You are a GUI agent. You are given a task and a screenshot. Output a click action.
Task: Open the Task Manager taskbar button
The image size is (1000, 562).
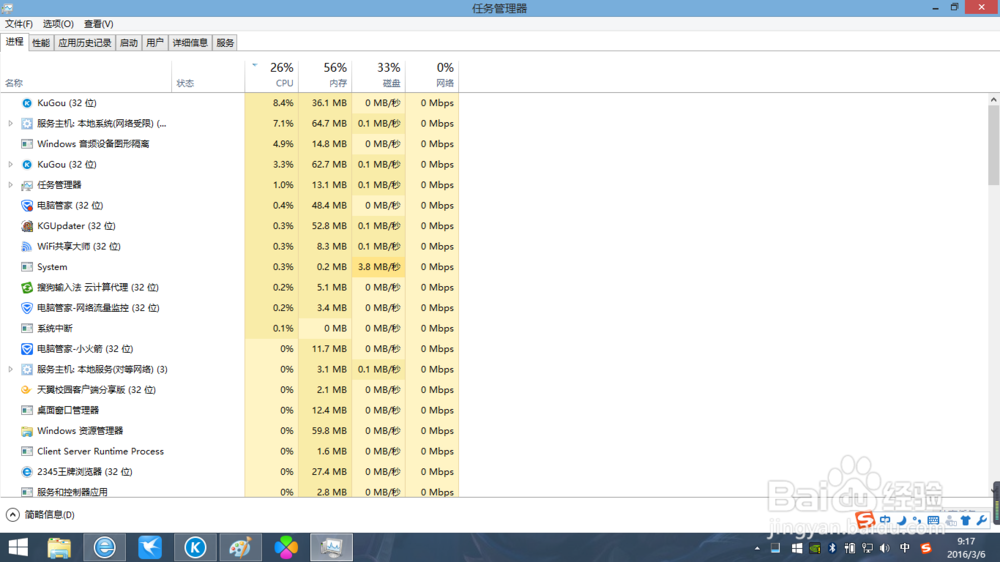[x=331, y=547]
